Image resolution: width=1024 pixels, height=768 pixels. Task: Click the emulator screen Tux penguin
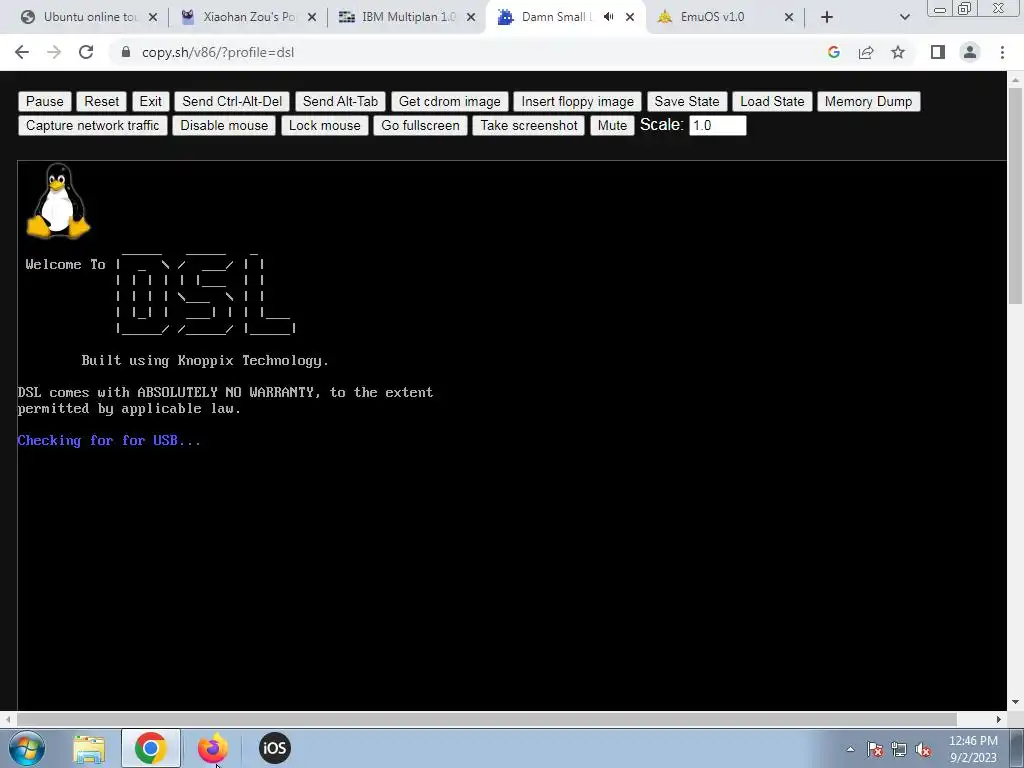58,200
